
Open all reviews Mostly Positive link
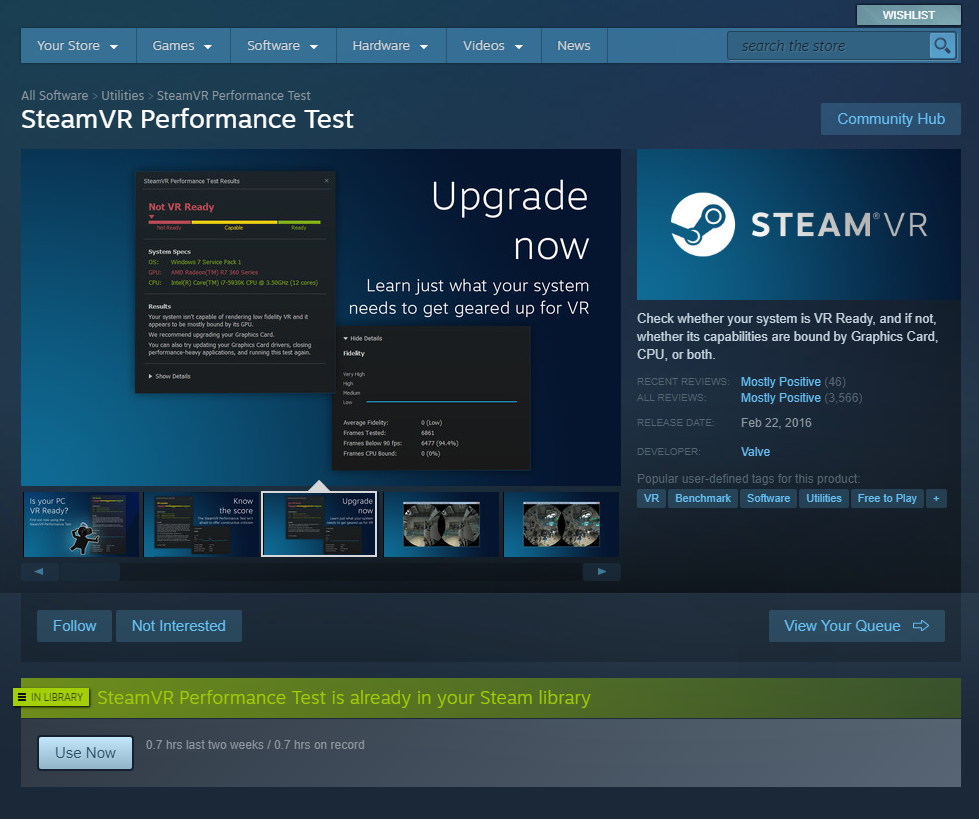(x=780, y=398)
